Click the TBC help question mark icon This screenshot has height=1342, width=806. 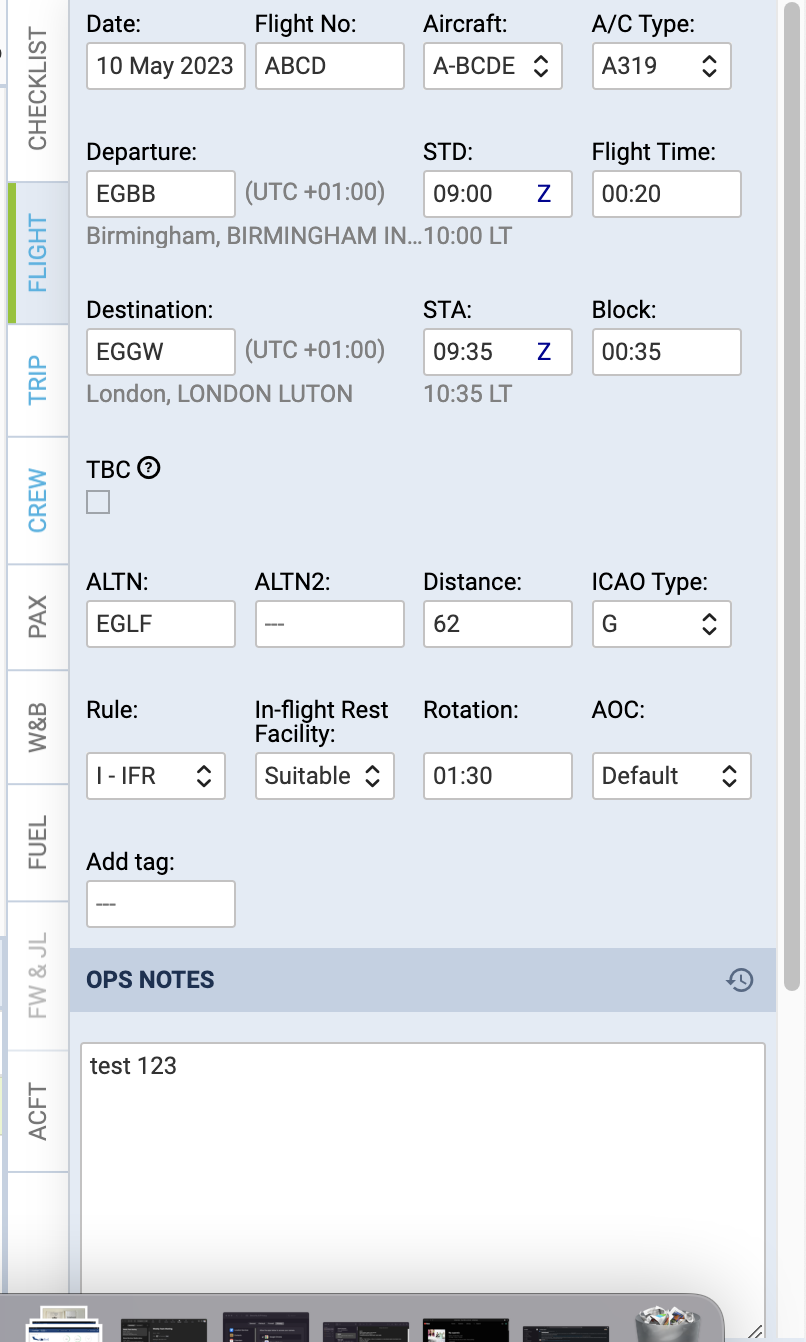pos(149,467)
